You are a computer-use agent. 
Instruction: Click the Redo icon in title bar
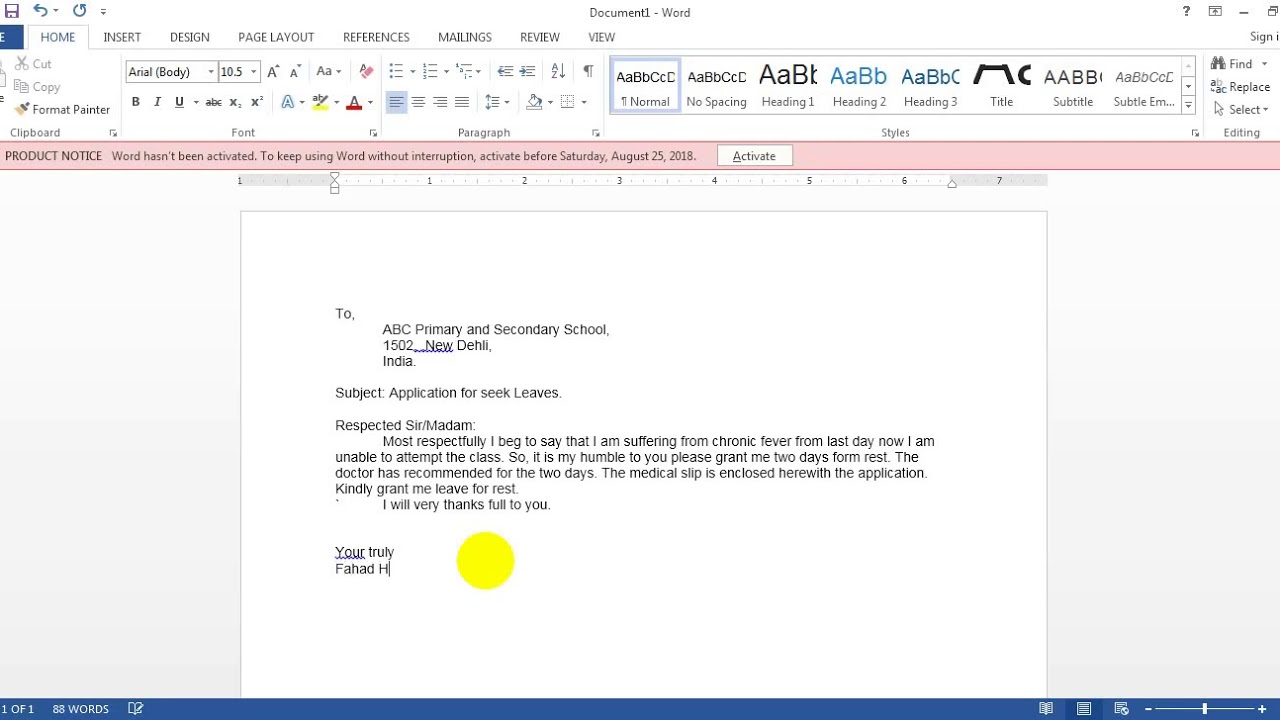(80, 11)
